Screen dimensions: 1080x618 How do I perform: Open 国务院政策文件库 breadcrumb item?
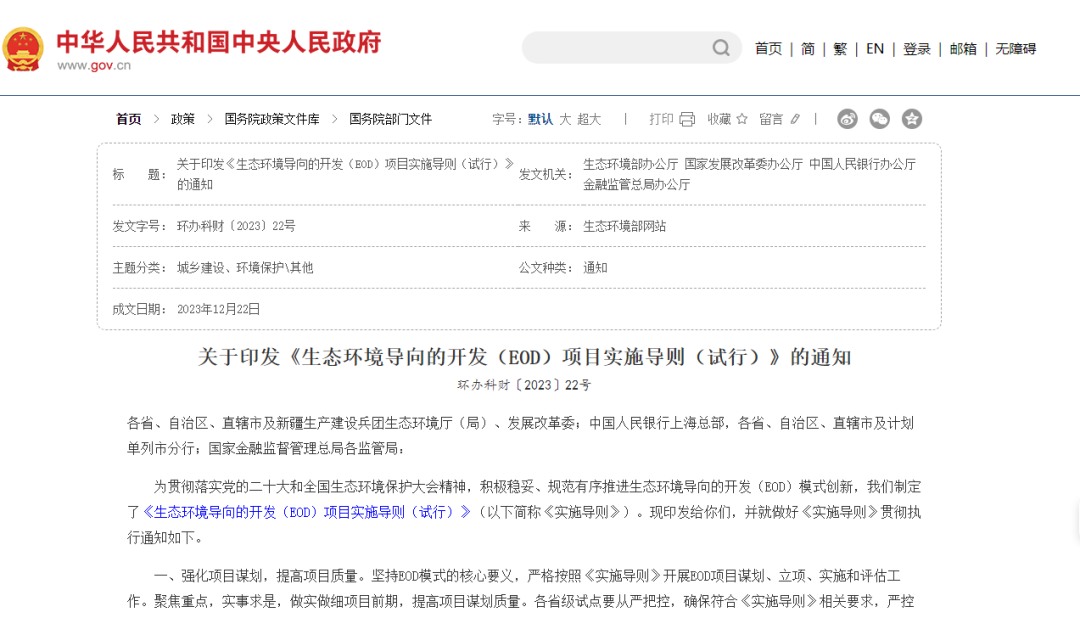tap(272, 119)
